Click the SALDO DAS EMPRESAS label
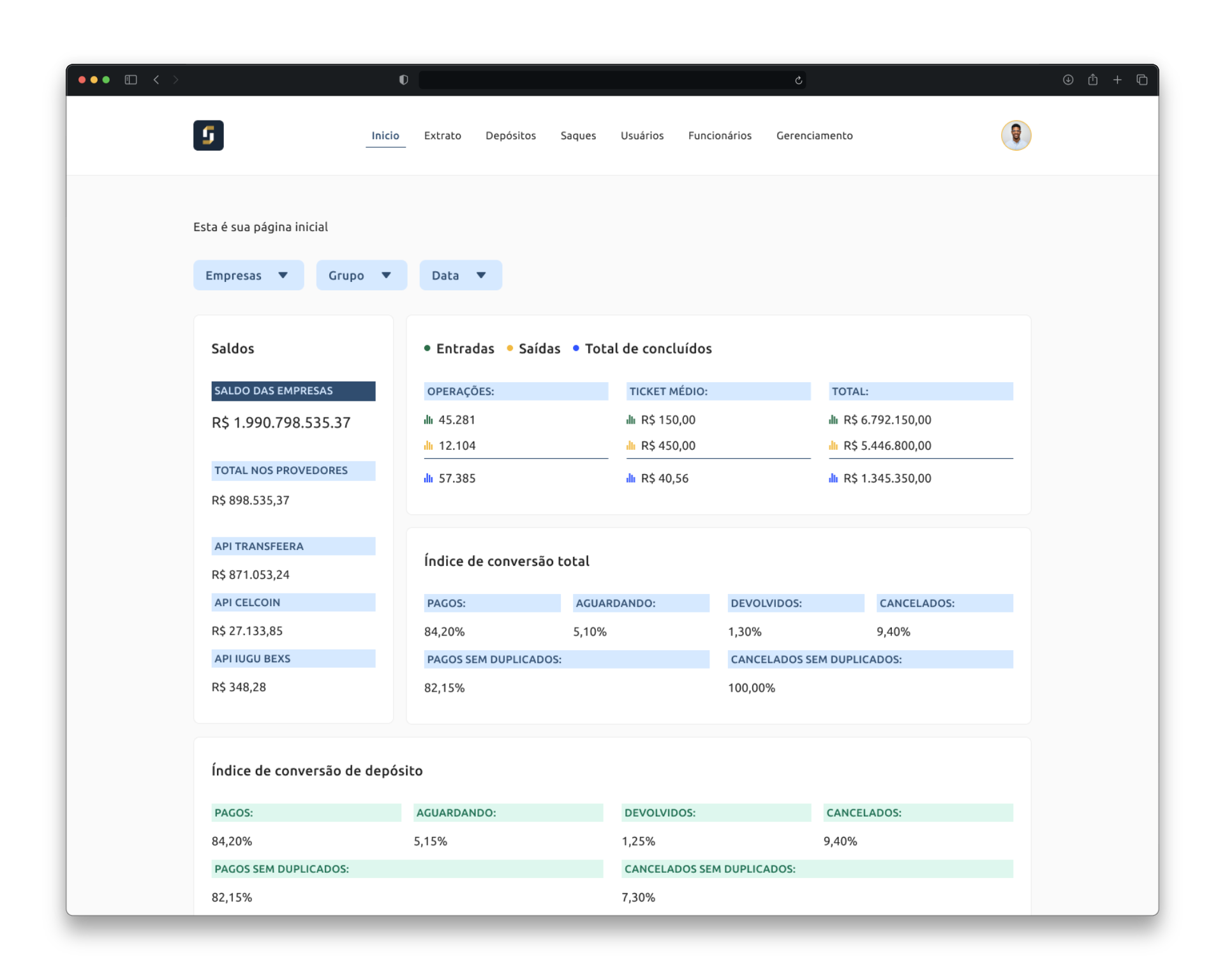Image resolution: width=1225 pixels, height=980 pixels. (x=293, y=390)
